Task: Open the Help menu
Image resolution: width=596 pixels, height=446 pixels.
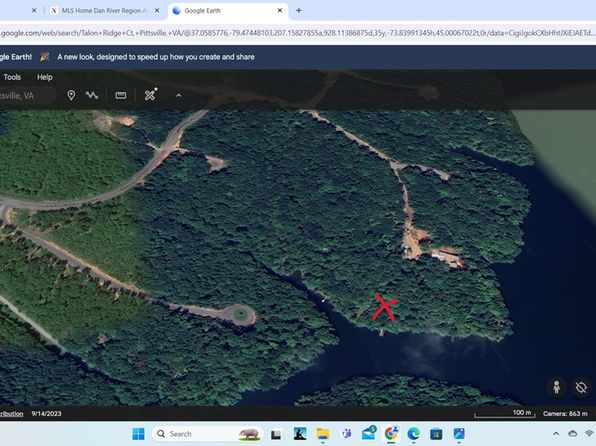Action: pos(45,77)
